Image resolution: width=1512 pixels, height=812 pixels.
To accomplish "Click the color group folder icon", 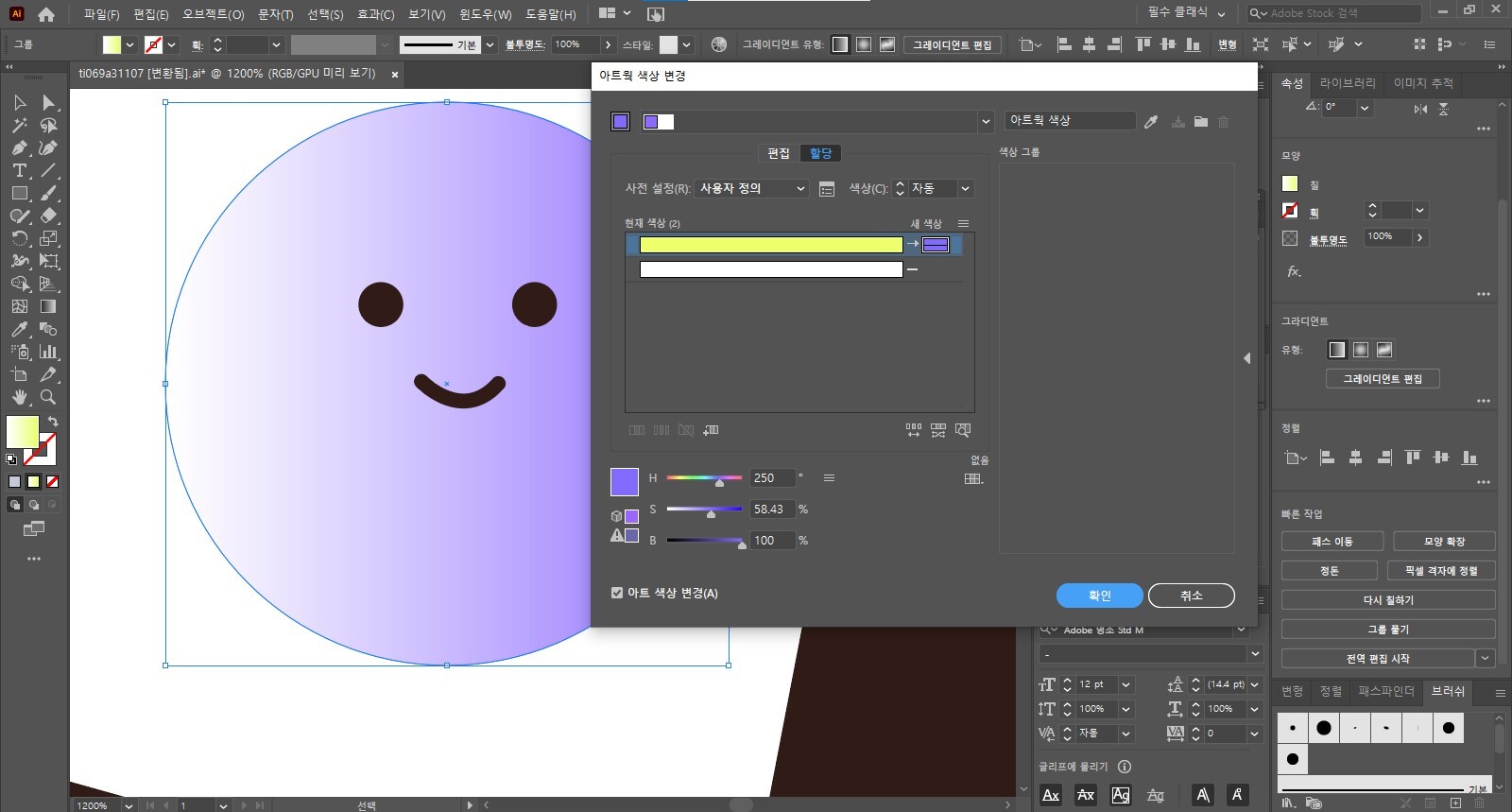I will pyautogui.click(x=1200, y=122).
